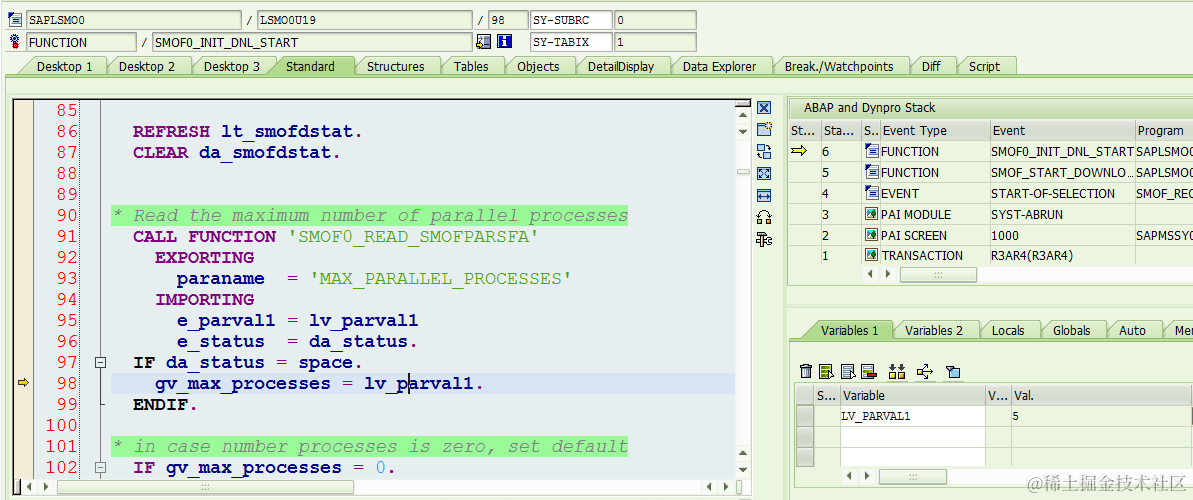The image size is (1193, 500).
Task: Open the Structures tab
Action: pyautogui.click(x=396, y=66)
